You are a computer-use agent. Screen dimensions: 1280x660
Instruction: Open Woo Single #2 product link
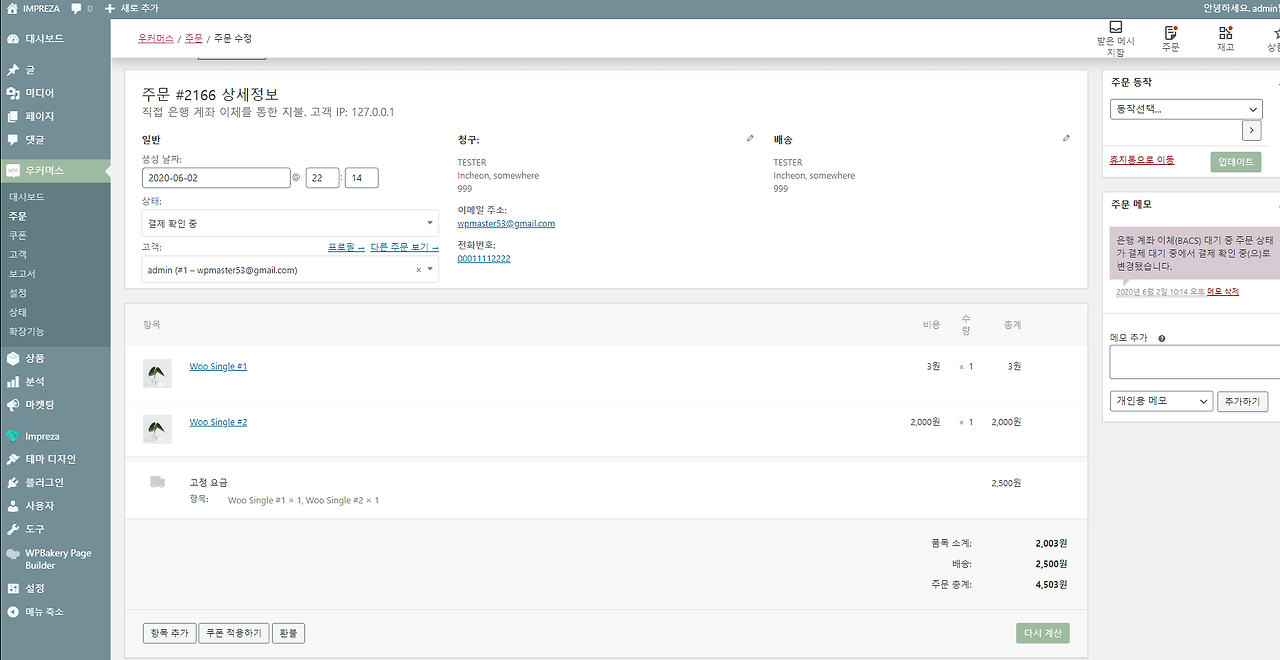click(218, 422)
